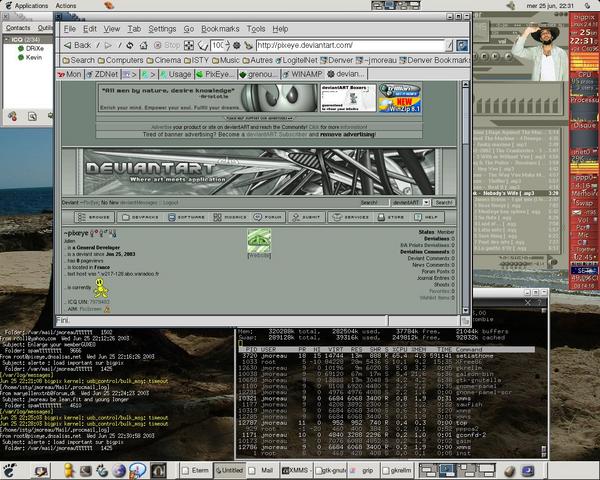Click the Back arrow in Galeon toolbar

pyautogui.click(x=68, y=45)
